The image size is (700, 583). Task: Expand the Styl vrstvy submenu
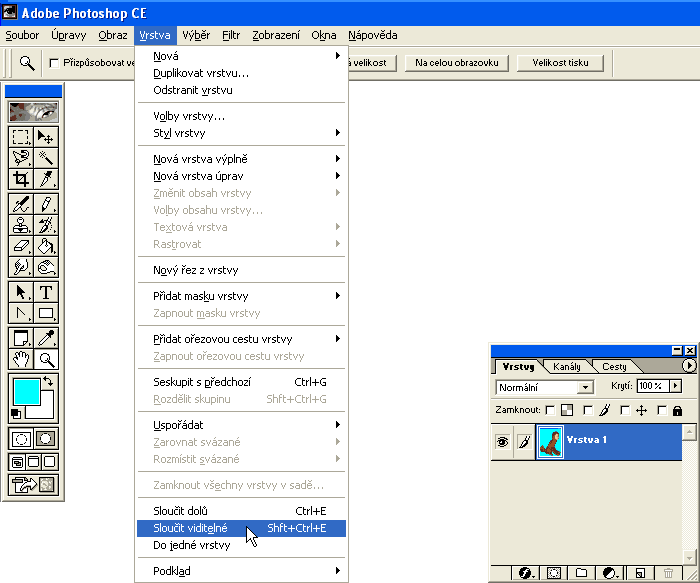point(242,133)
